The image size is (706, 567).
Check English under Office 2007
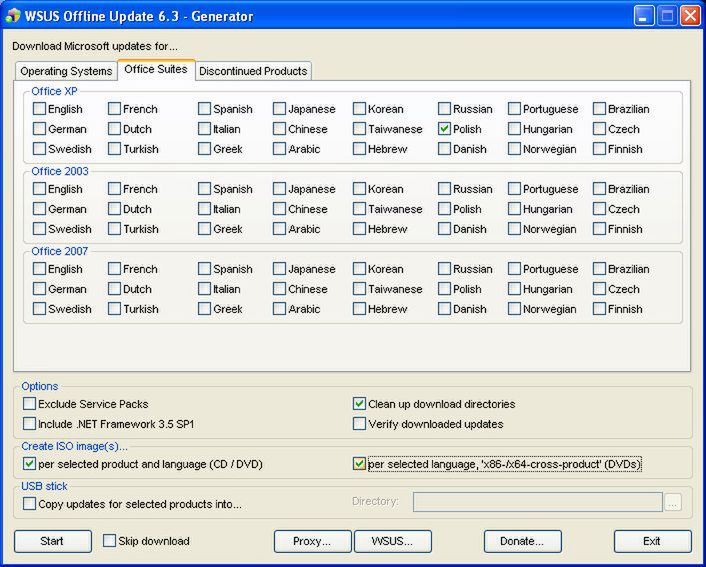pyautogui.click(x=39, y=269)
